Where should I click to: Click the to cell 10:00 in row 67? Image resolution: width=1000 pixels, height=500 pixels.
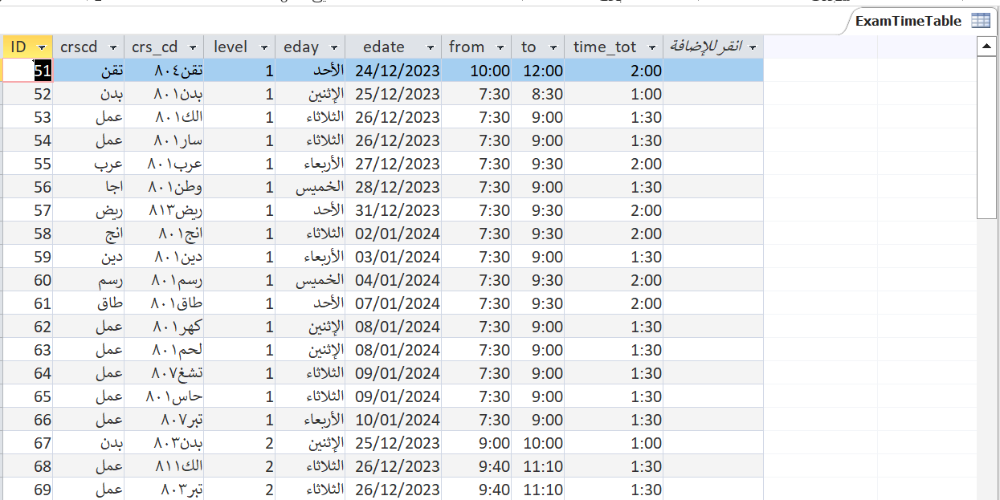coord(538,443)
